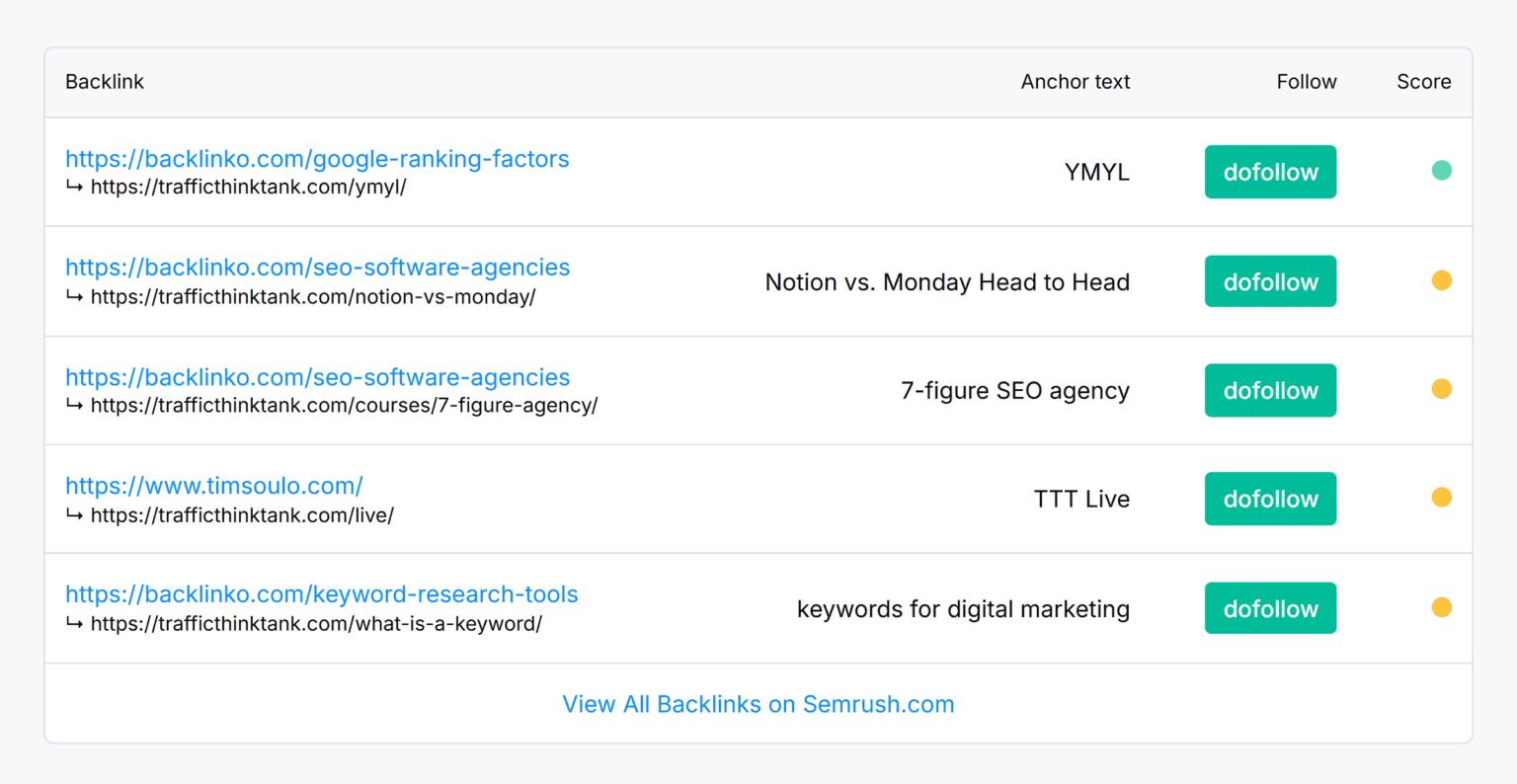Click the yellow score dot in the Notion row
Image resolution: width=1517 pixels, height=784 pixels.
[1442, 279]
